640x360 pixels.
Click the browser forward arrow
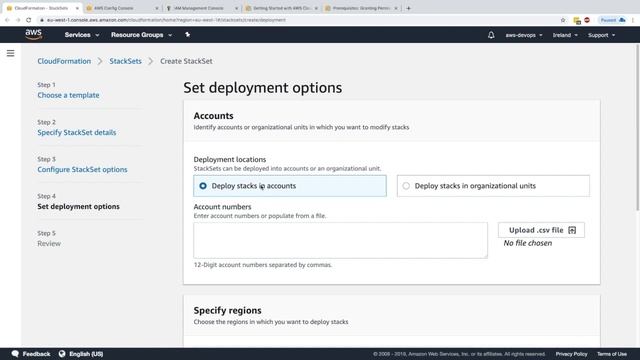click(18, 20)
